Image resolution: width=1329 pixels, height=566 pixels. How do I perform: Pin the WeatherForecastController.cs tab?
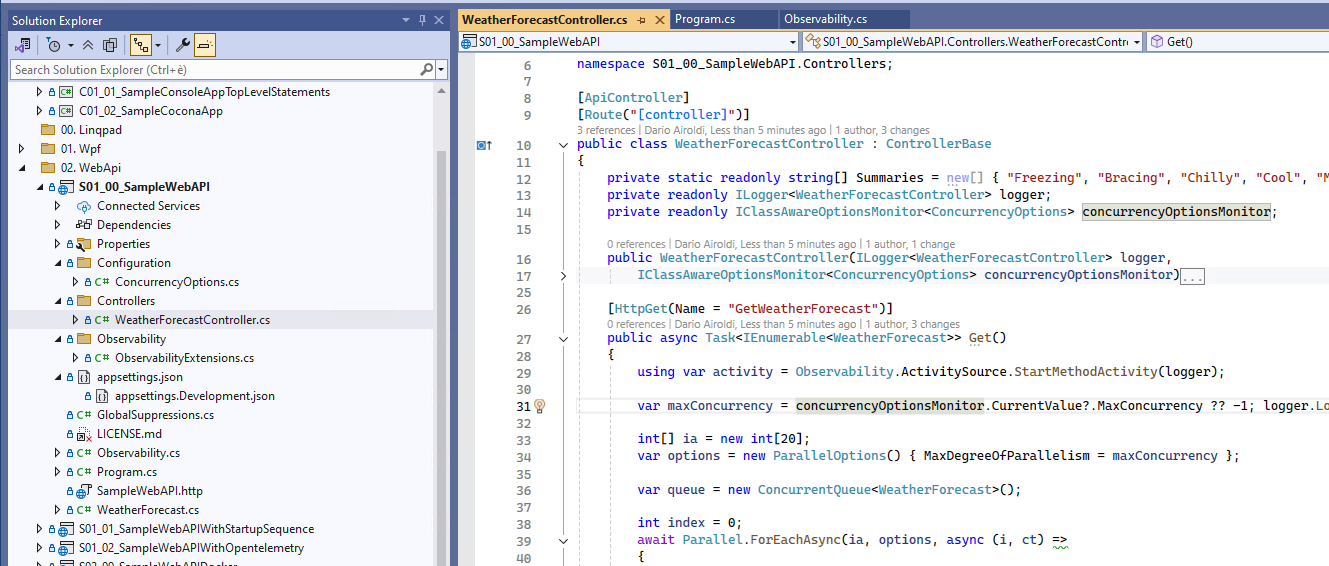click(640, 19)
